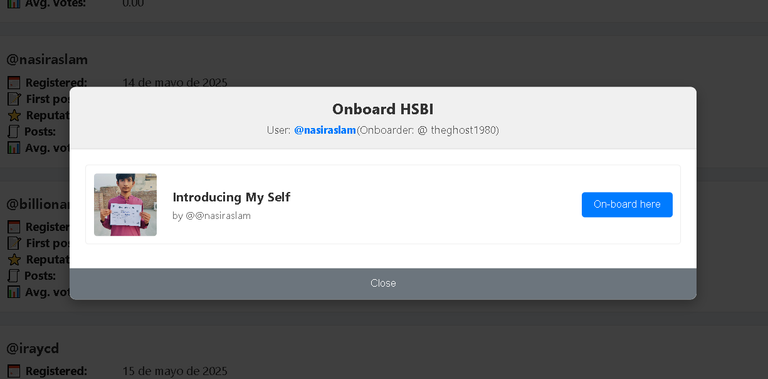Click Avg. votes chart icon under @nasiraslam

[x=14, y=147]
